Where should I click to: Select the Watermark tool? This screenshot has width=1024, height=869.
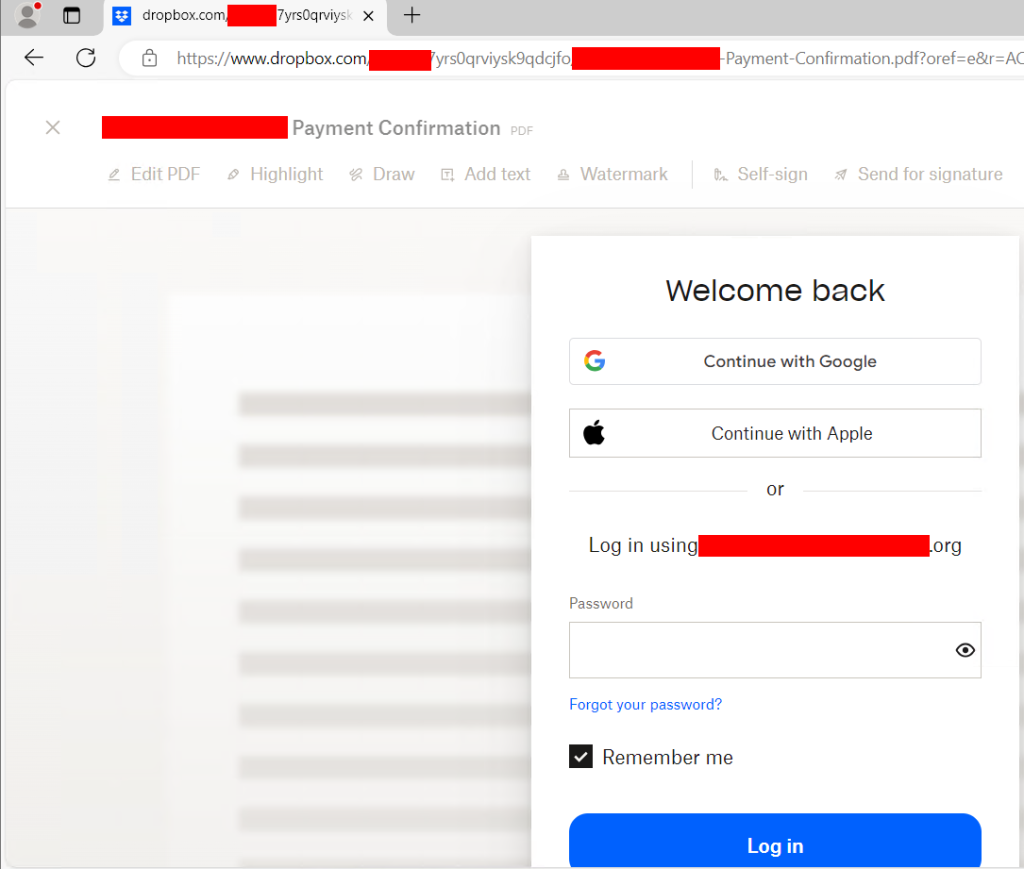(612, 174)
